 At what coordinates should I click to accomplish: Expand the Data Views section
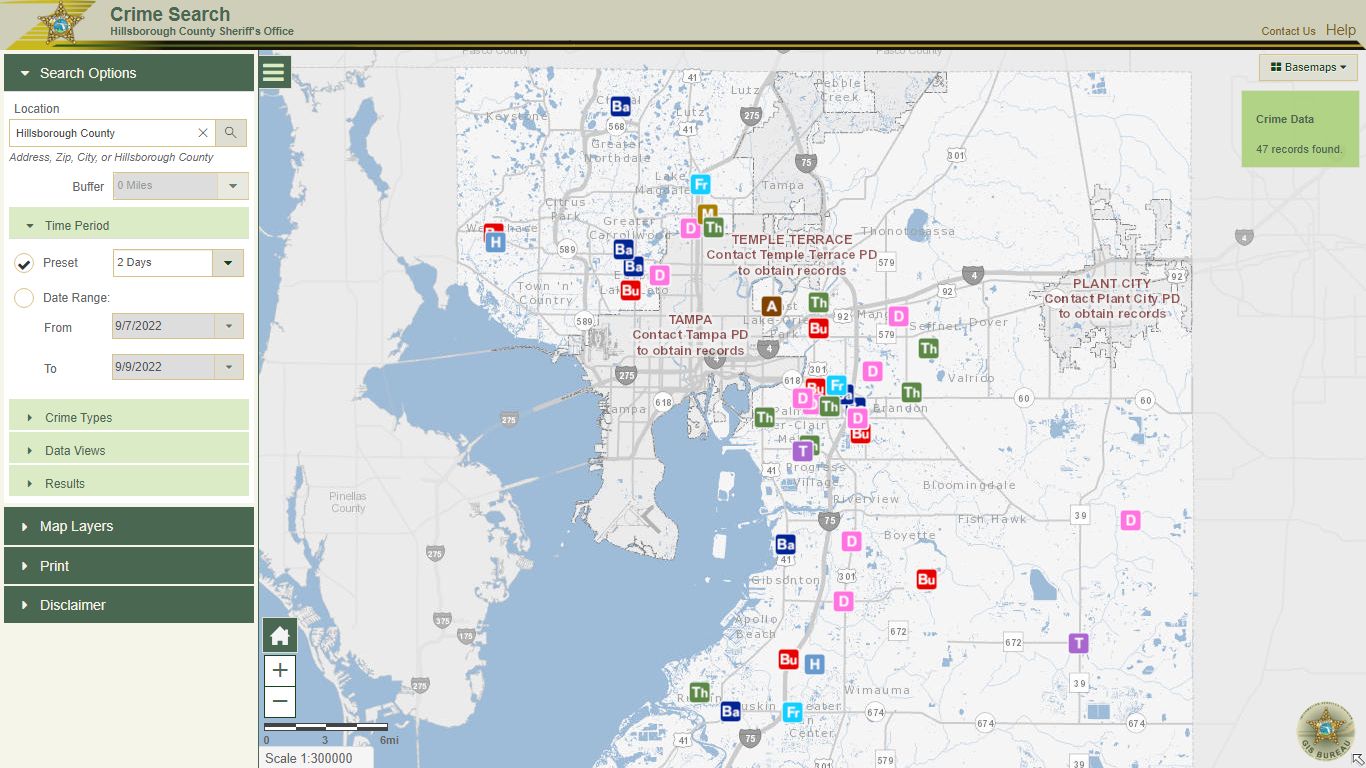[129, 450]
